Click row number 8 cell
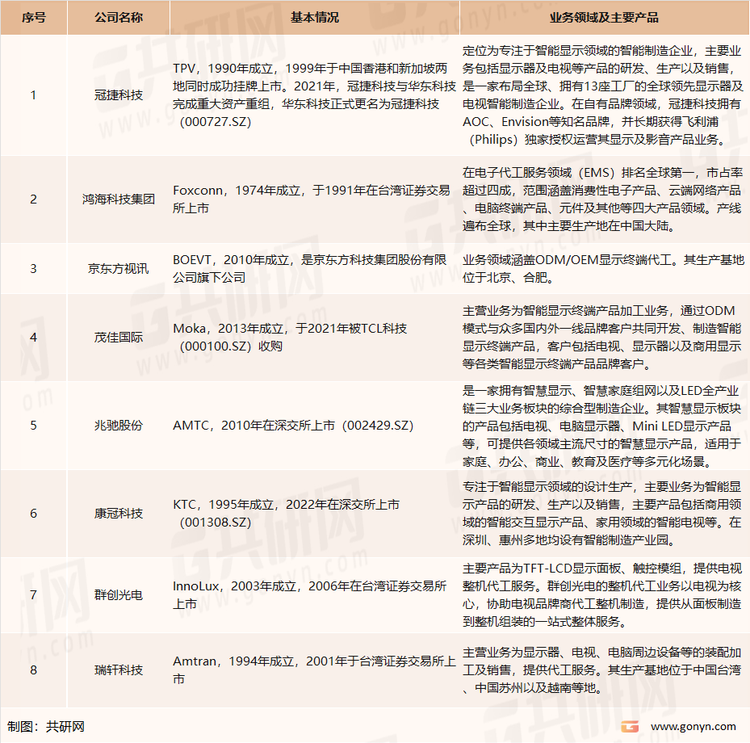 point(33,670)
